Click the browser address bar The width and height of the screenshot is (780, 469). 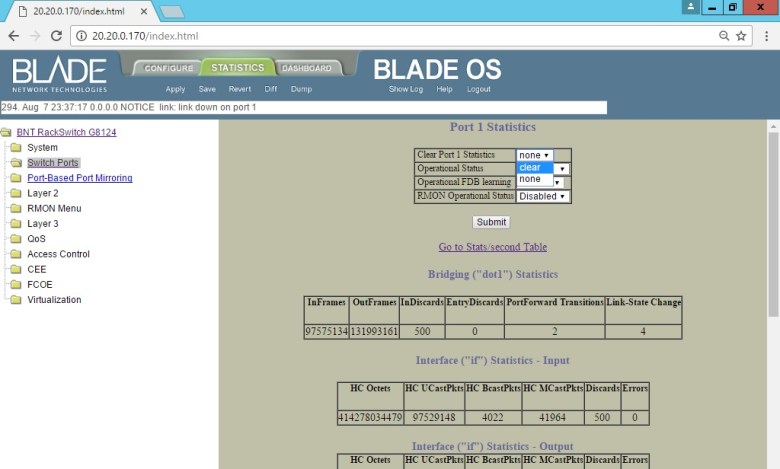(x=400, y=36)
